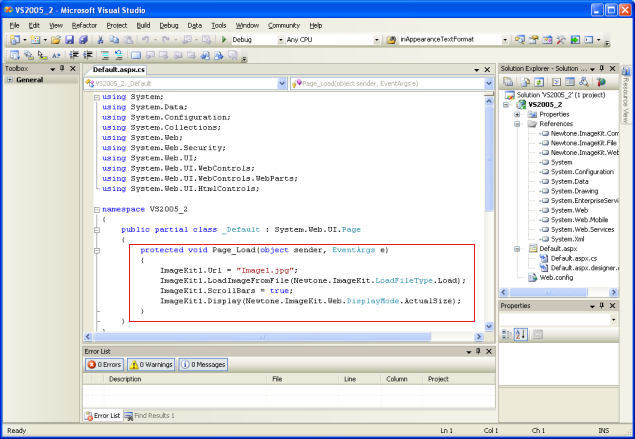Toggle bookmark icon in text editor toolbar

pyautogui.click(x=136, y=55)
